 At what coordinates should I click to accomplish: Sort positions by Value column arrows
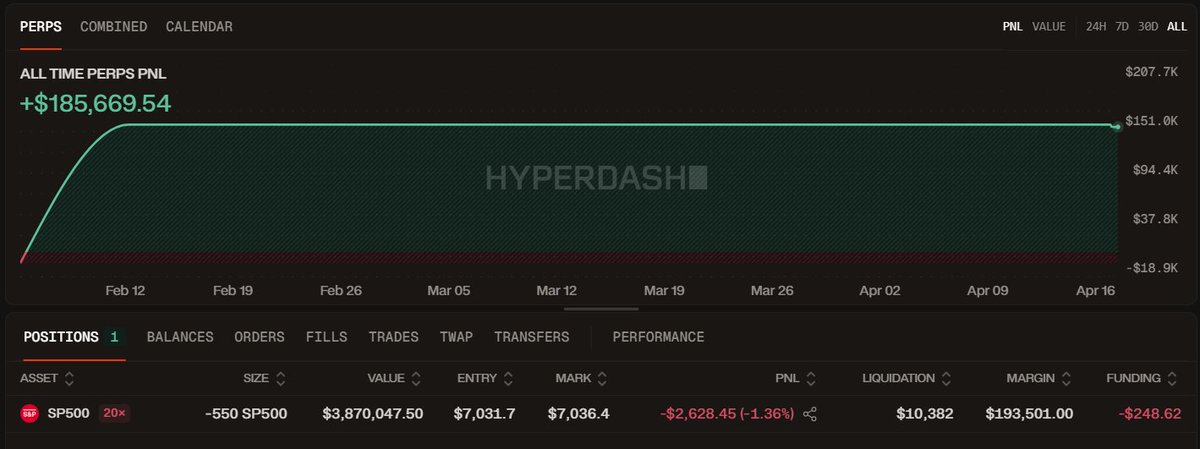[x=418, y=379]
